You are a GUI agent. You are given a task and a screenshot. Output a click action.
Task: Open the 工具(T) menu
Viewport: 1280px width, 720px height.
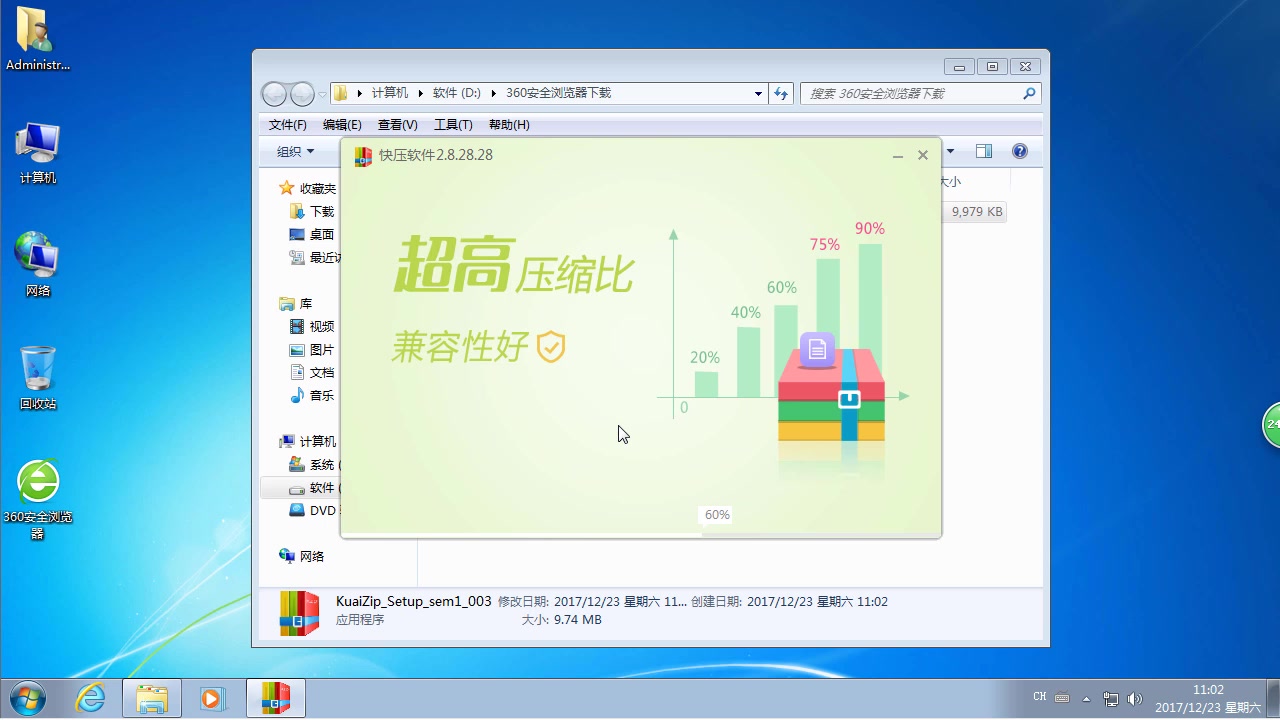pos(453,125)
